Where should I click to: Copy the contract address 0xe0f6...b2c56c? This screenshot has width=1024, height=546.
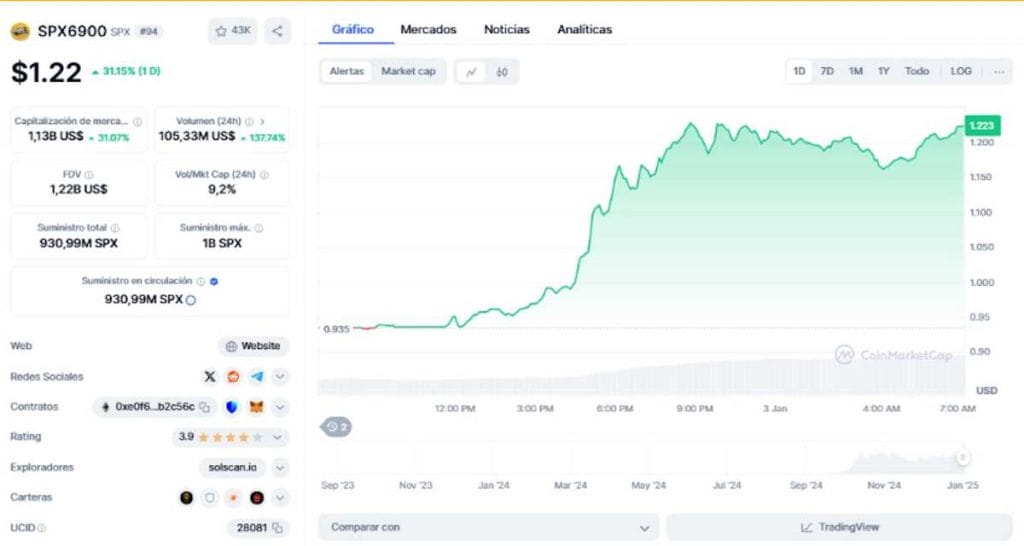pos(204,407)
